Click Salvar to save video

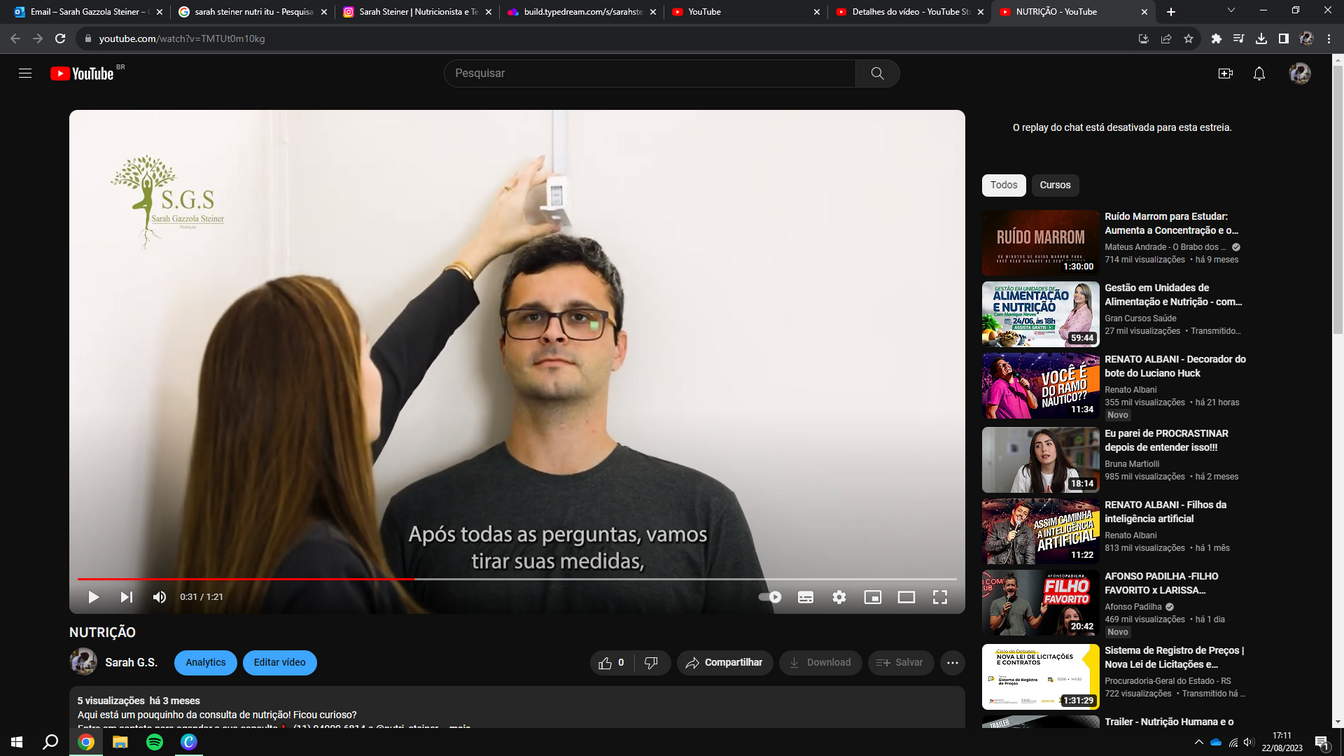point(900,662)
